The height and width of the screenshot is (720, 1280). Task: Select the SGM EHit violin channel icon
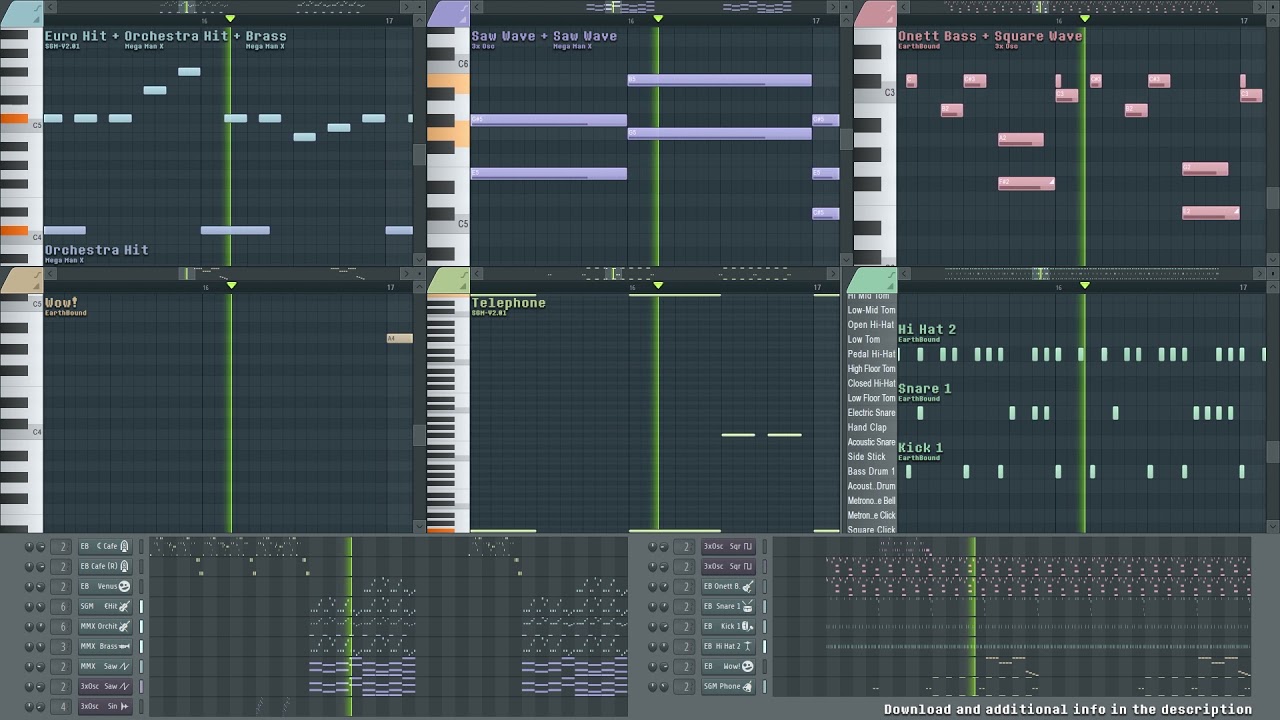click(x=124, y=606)
